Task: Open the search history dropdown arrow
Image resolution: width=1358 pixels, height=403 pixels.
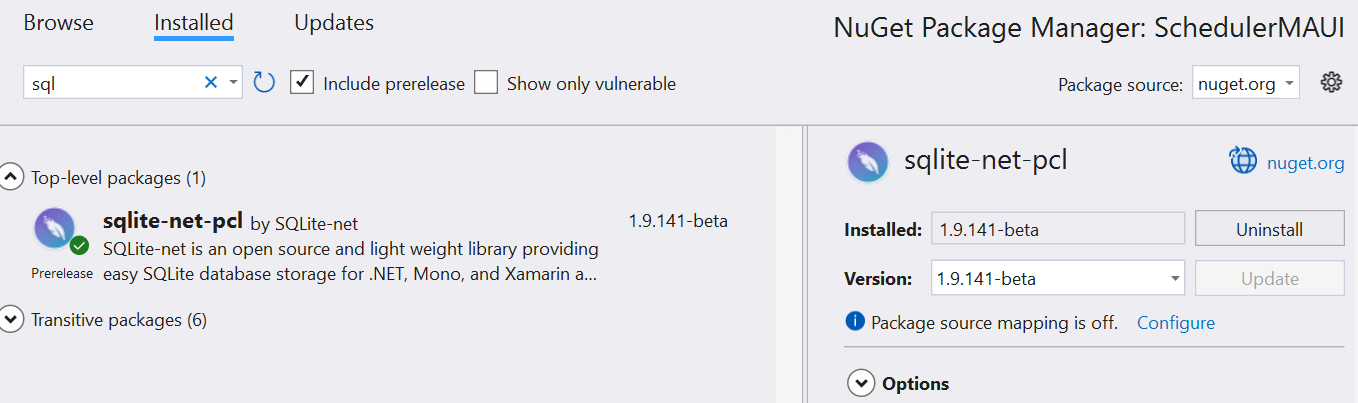Action: pos(233,83)
